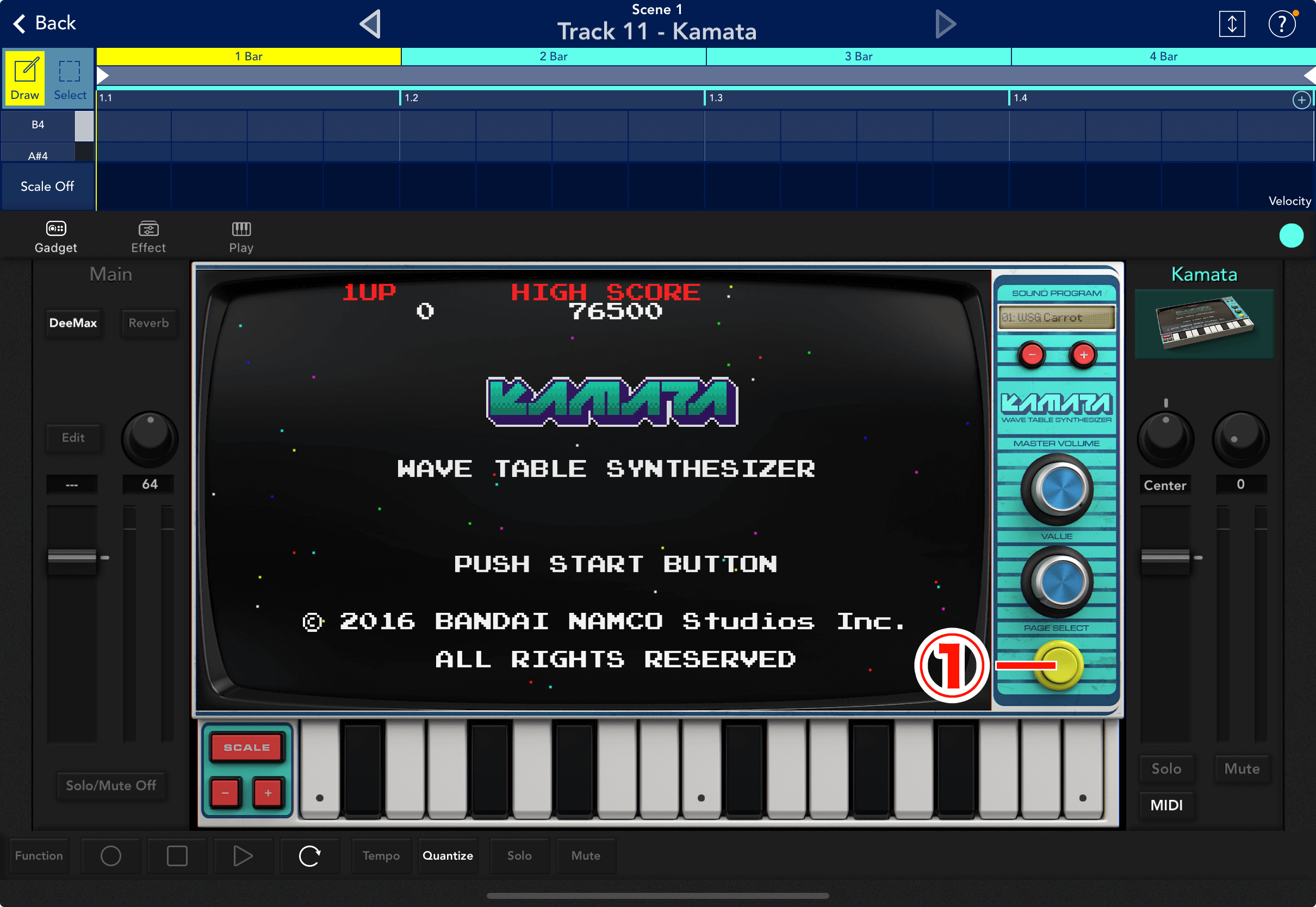This screenshot has height=907, width=1316.
Task: Toggle Solo in the bottom toolbar
Action: [519, 855]
